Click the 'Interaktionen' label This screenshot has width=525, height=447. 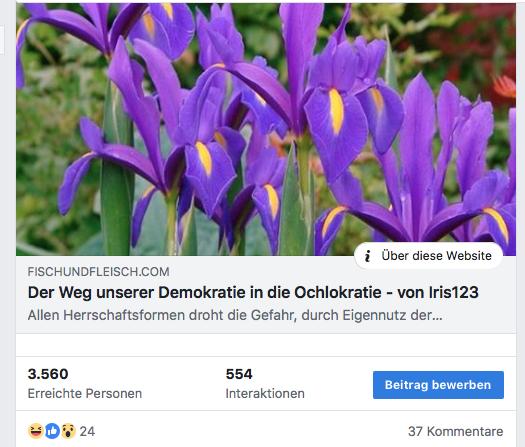click(x=265, y=393)
